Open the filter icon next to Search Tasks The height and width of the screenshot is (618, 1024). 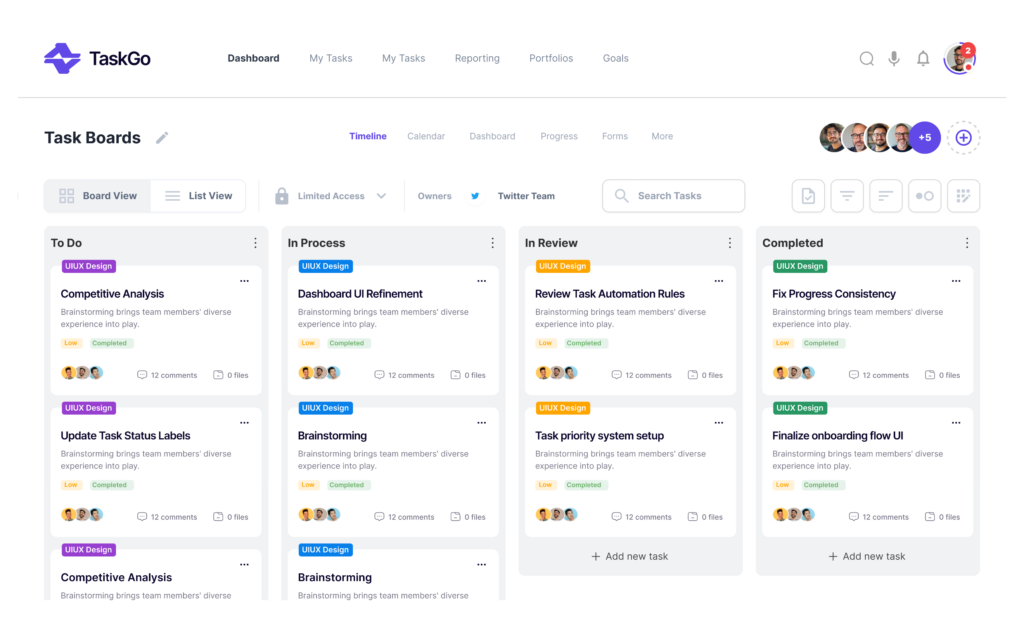pyautogui.click(x=847, y=196)
